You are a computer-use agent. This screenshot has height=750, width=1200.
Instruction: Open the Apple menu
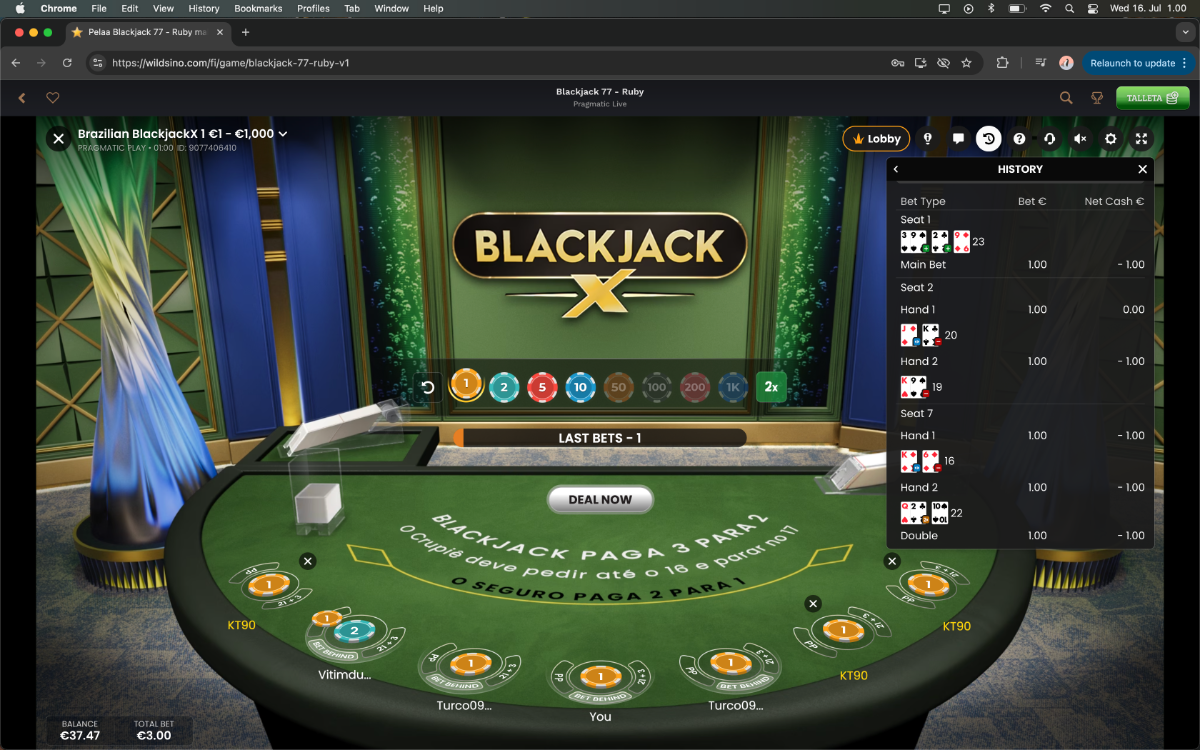click(x=20, y=8)
